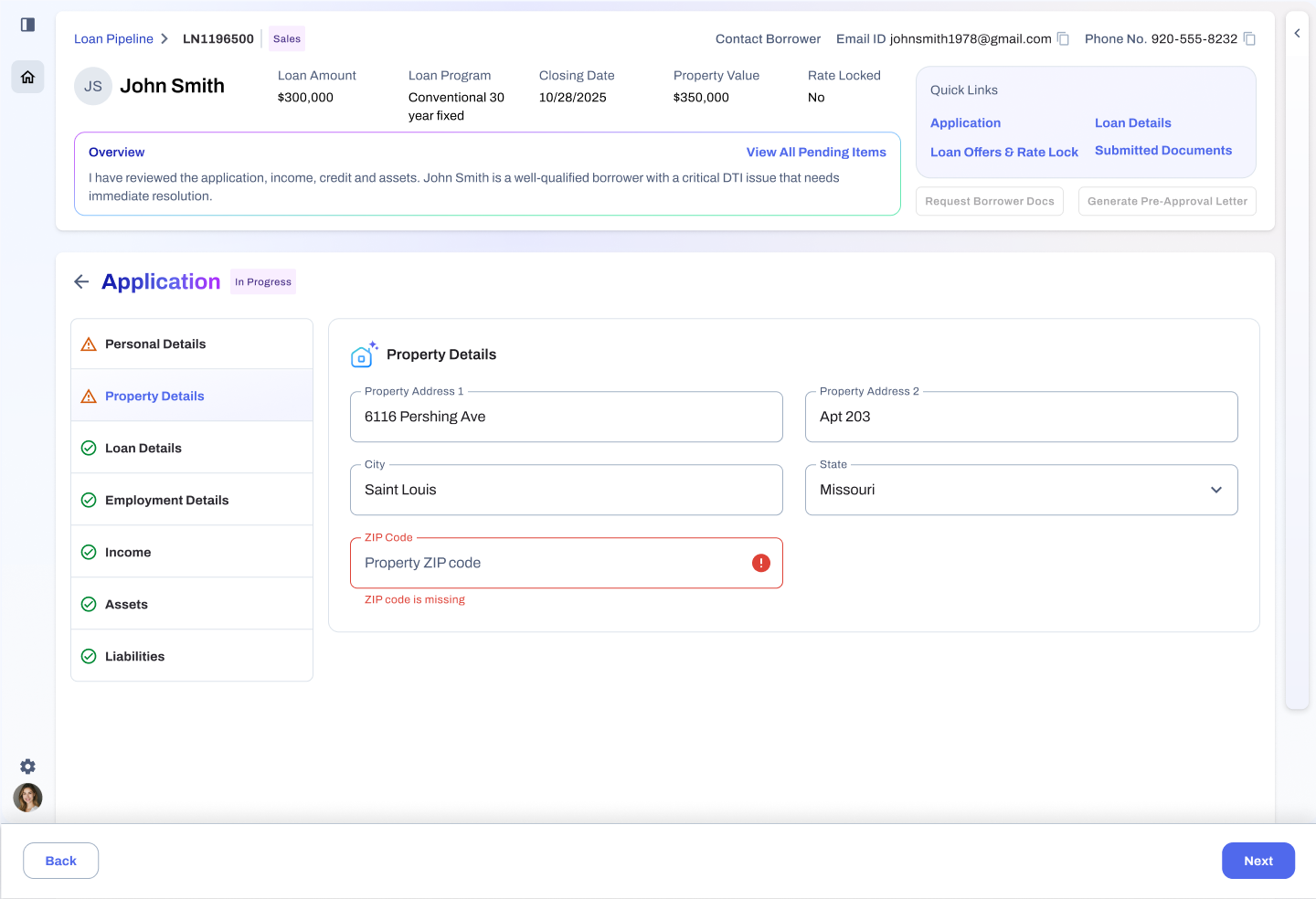Viewport: 1316px width, 899px height.
Task: Click the Overview heading
Action: (x=117, y=153)
